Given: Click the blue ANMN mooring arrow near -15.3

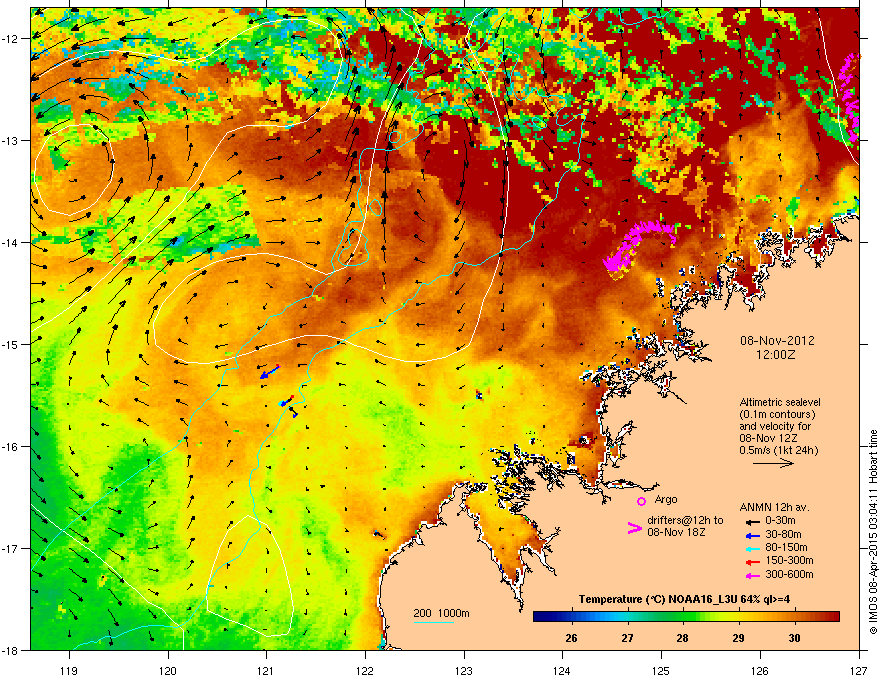Looking at the screenshot, I should coord(269,372).
